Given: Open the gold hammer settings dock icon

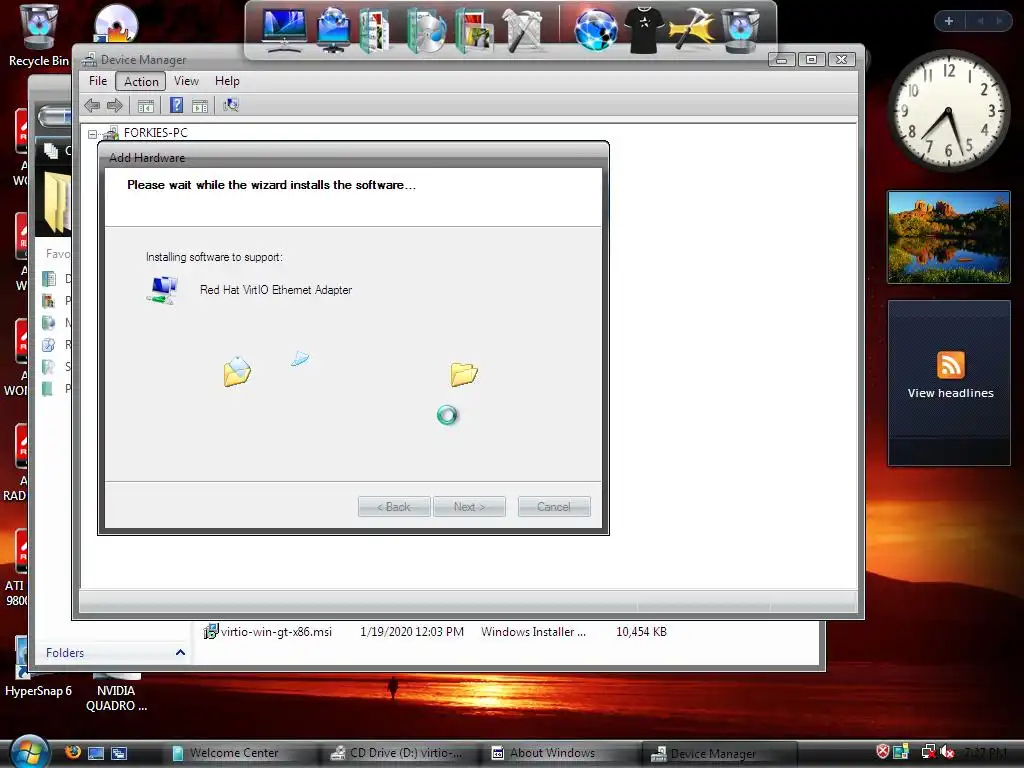Looking at the screenshot, I should 691,30.
